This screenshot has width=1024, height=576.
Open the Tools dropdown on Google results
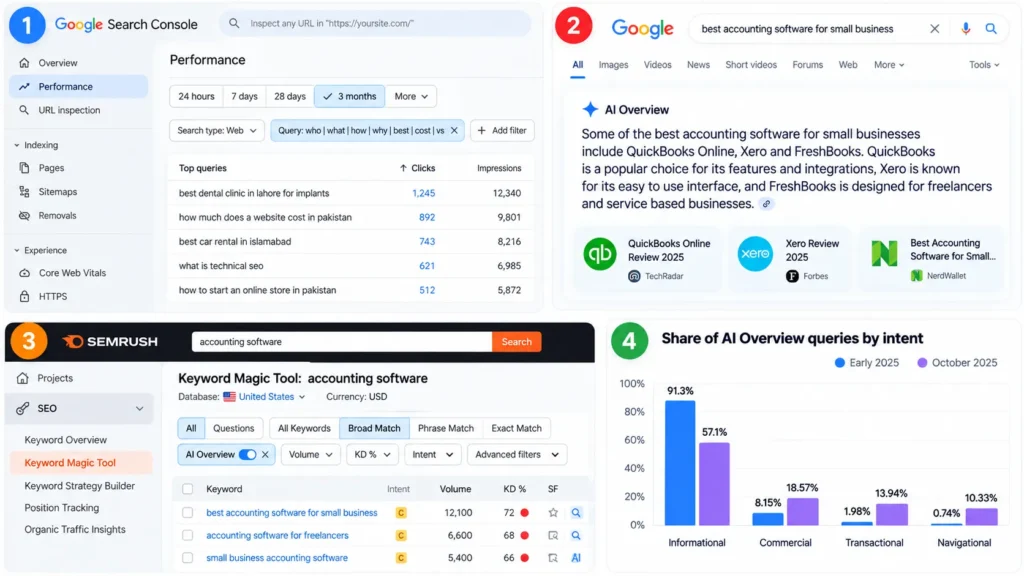click(x=984, y=65)
